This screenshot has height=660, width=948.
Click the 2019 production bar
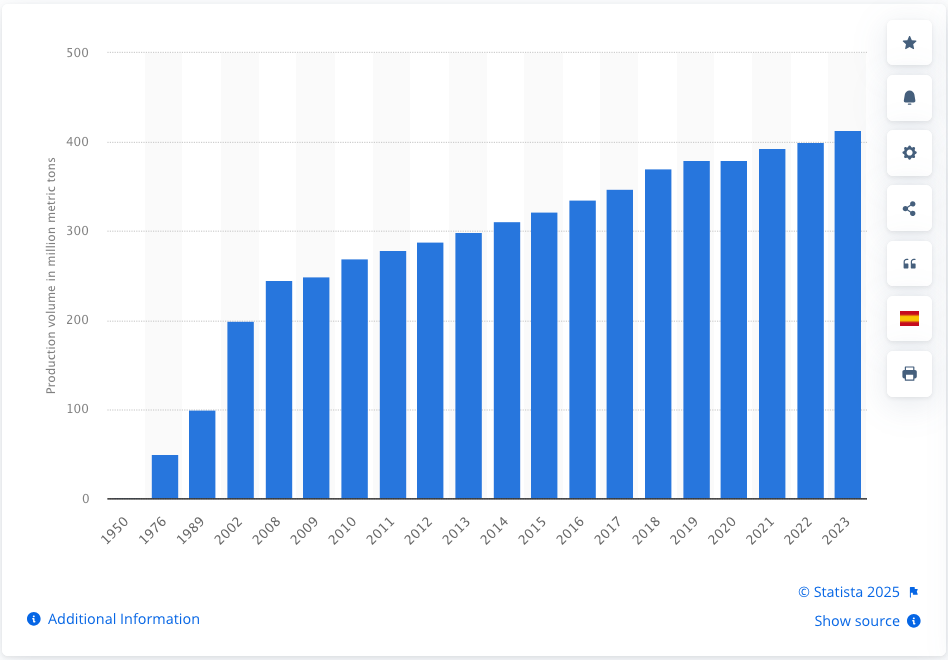(696, 330)
